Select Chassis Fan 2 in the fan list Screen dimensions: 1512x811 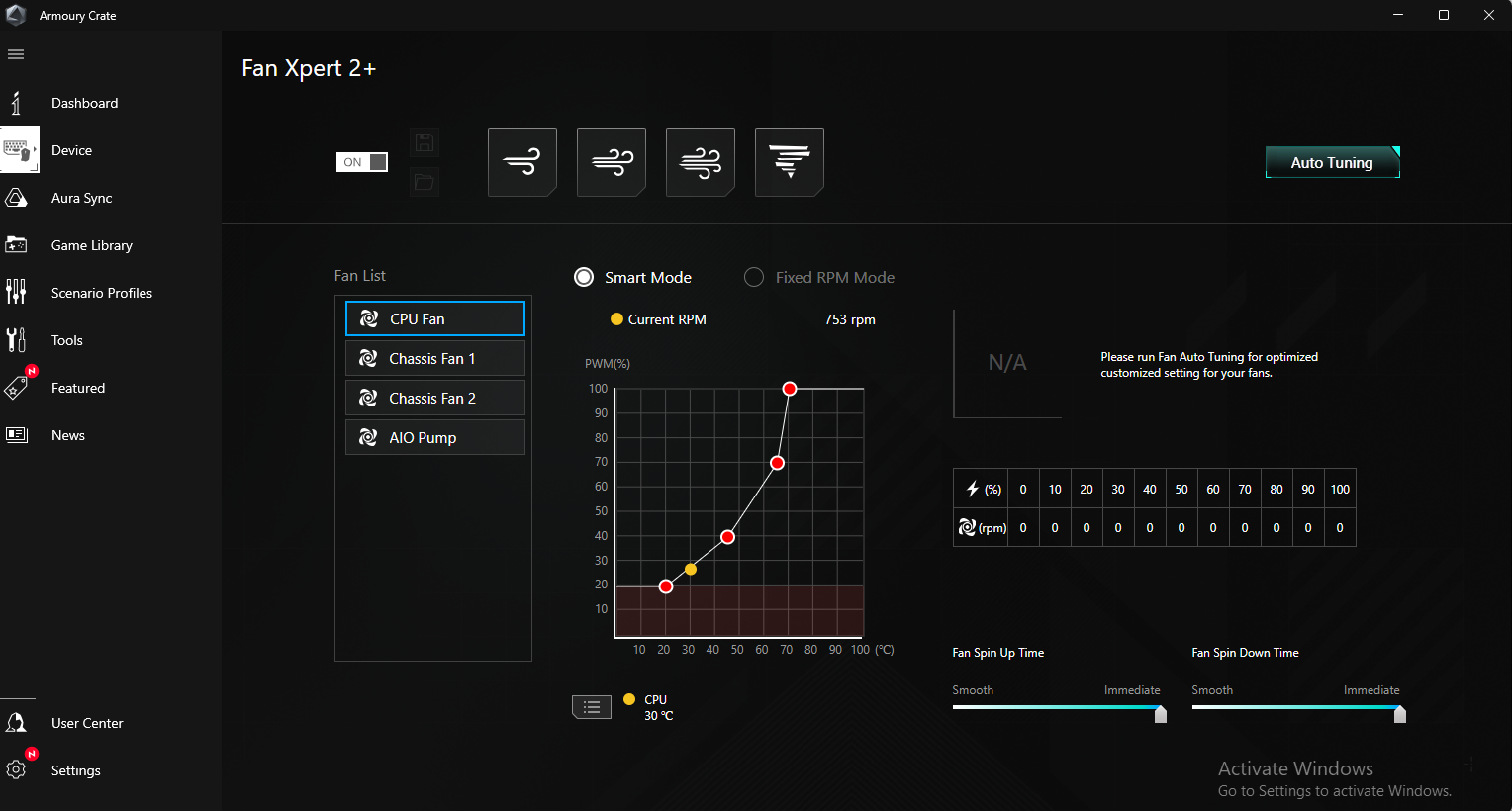pos(435,398)
